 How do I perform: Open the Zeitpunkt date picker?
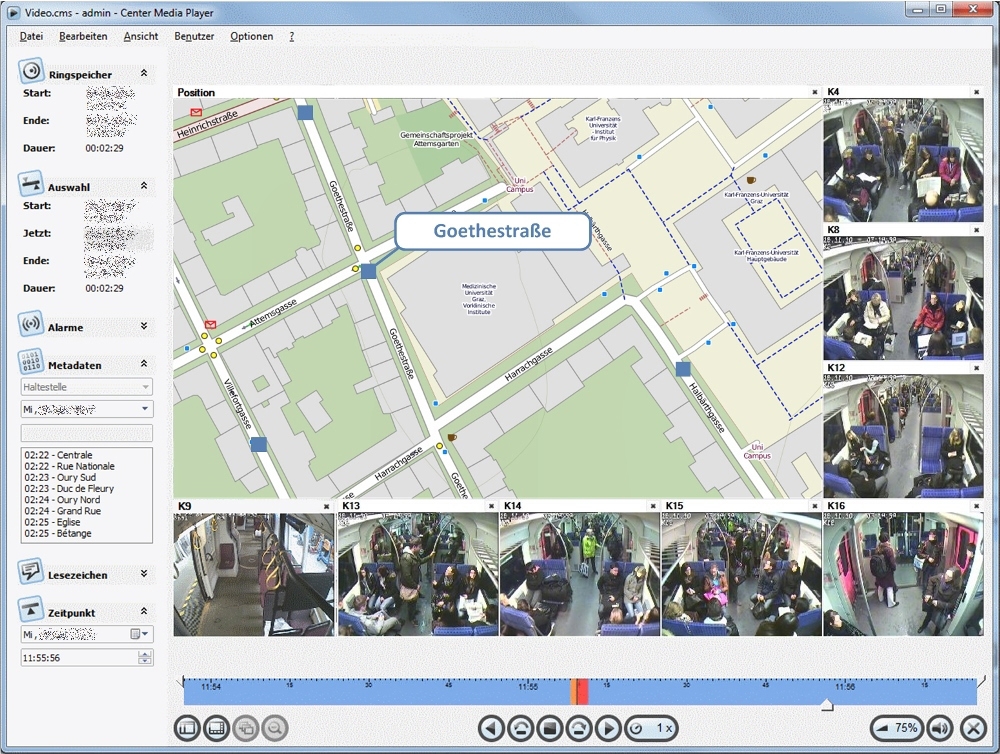[x=140, y=634]
